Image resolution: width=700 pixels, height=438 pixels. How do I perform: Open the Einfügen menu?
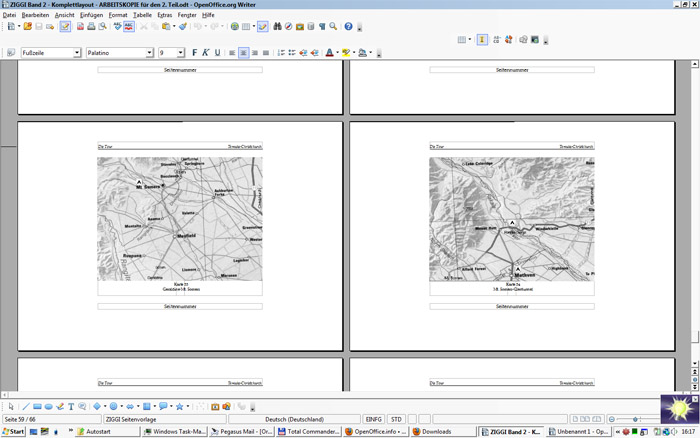tap(91, 15)
